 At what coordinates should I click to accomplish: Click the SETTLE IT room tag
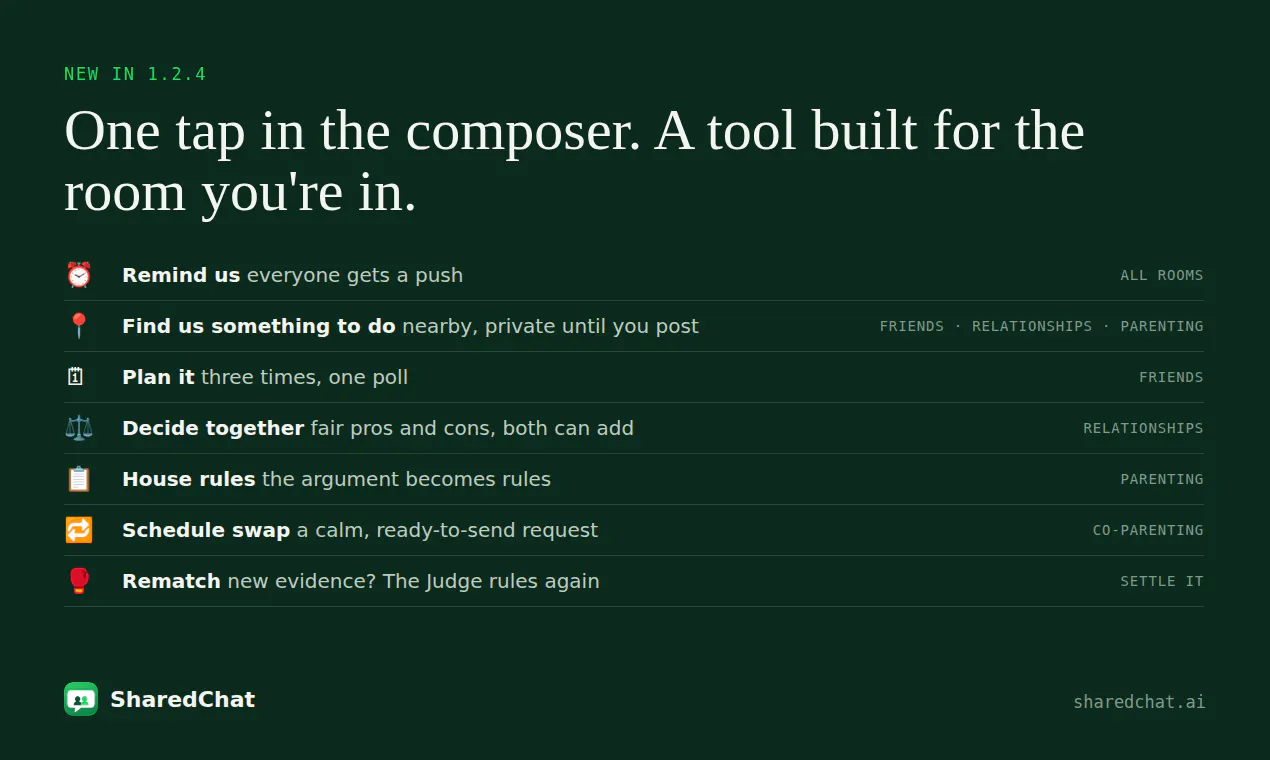[x=1162, y=581]
